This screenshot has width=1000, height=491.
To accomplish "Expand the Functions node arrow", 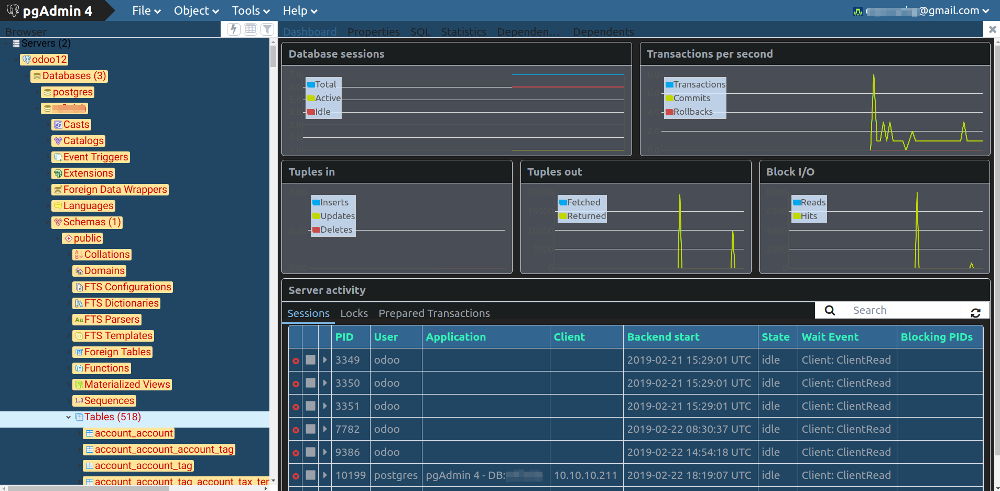I will tap(68, 369).
